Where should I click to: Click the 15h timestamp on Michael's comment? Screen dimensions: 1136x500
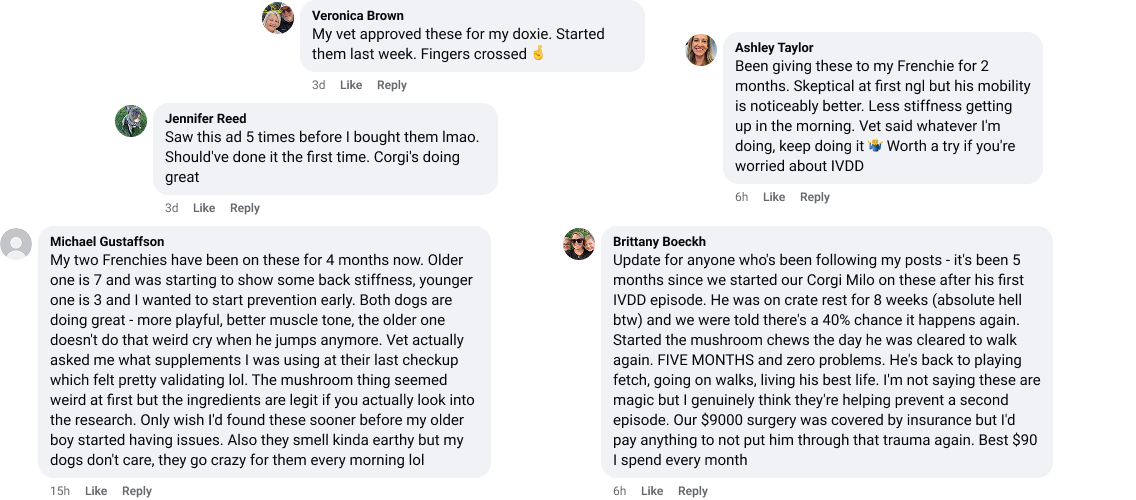[x=60, y=491]
